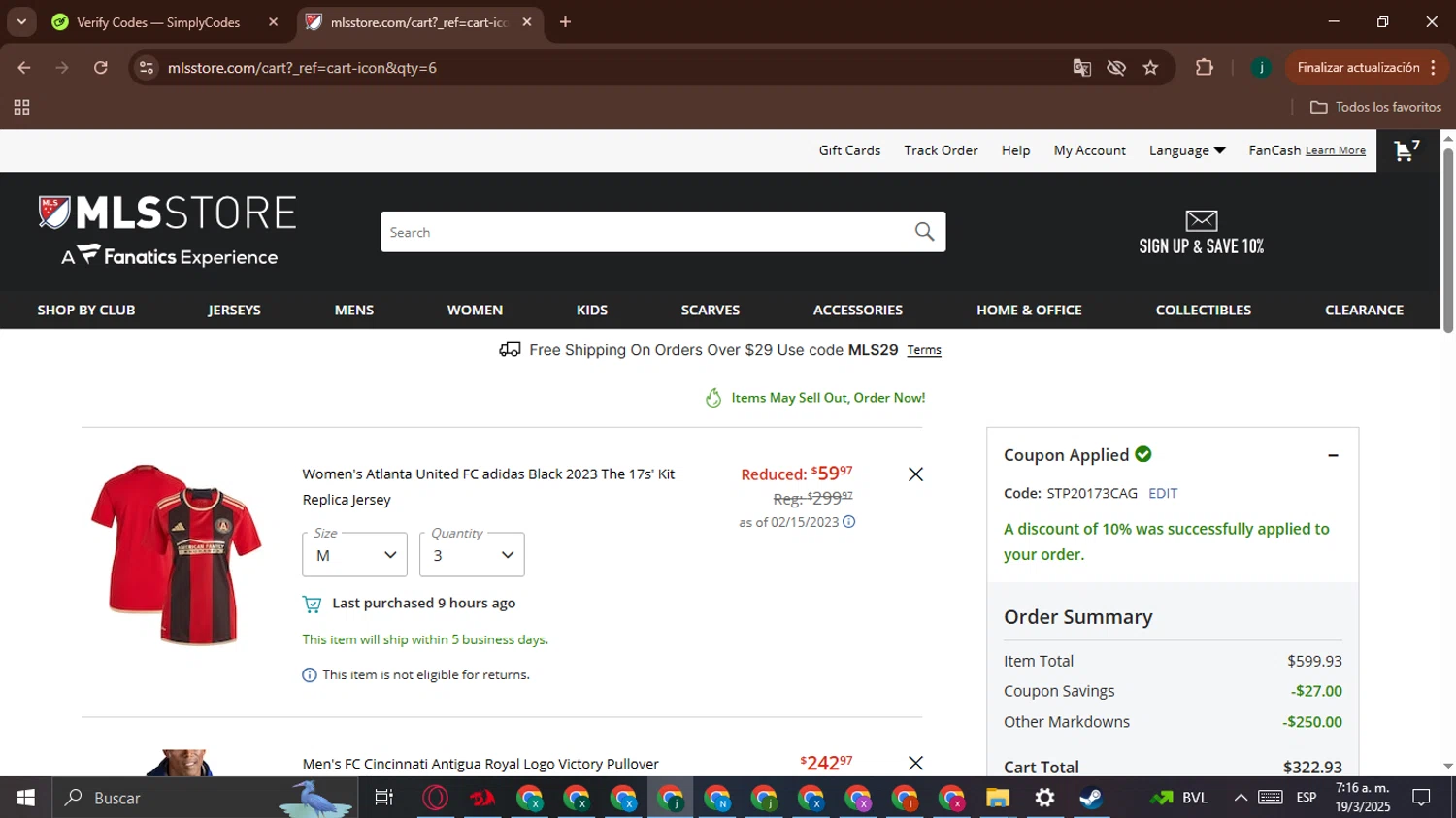
Task: Close the Verify Codes SimplyCodes tab
Action: (273, 22)
